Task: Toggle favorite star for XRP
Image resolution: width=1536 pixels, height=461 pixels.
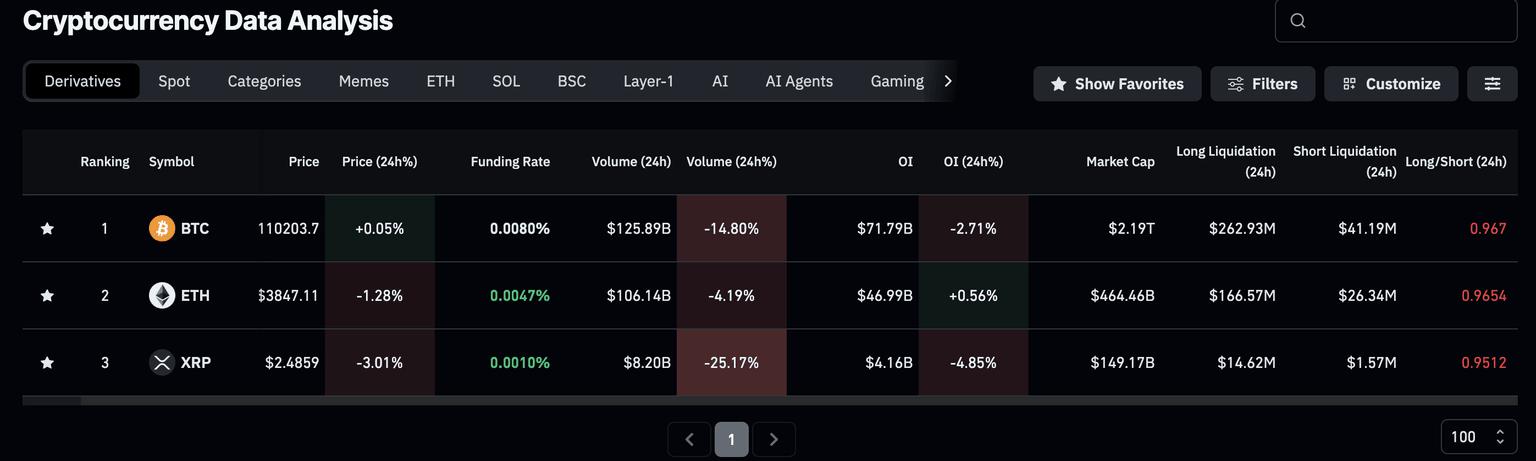Action: pos(47,363)
